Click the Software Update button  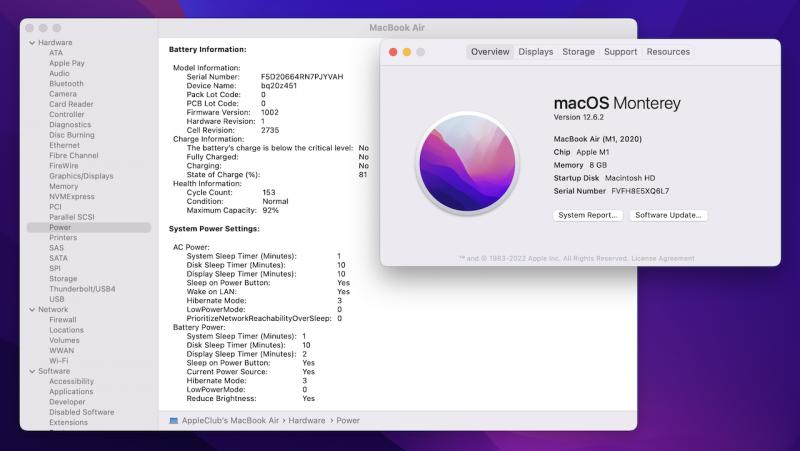668,215
